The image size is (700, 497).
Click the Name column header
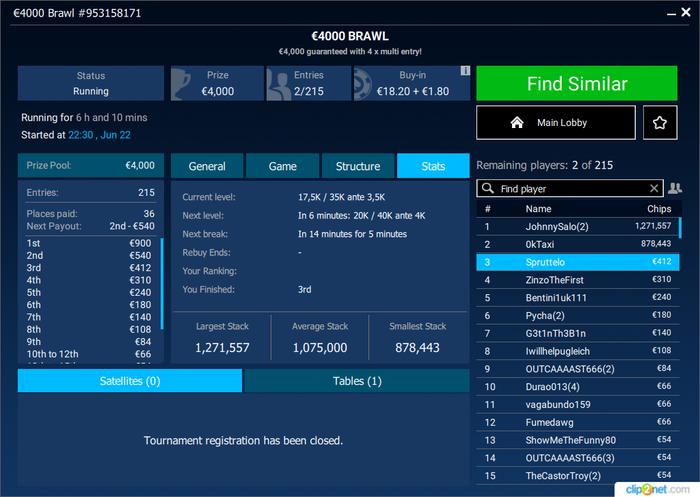[x=538, y=209]
